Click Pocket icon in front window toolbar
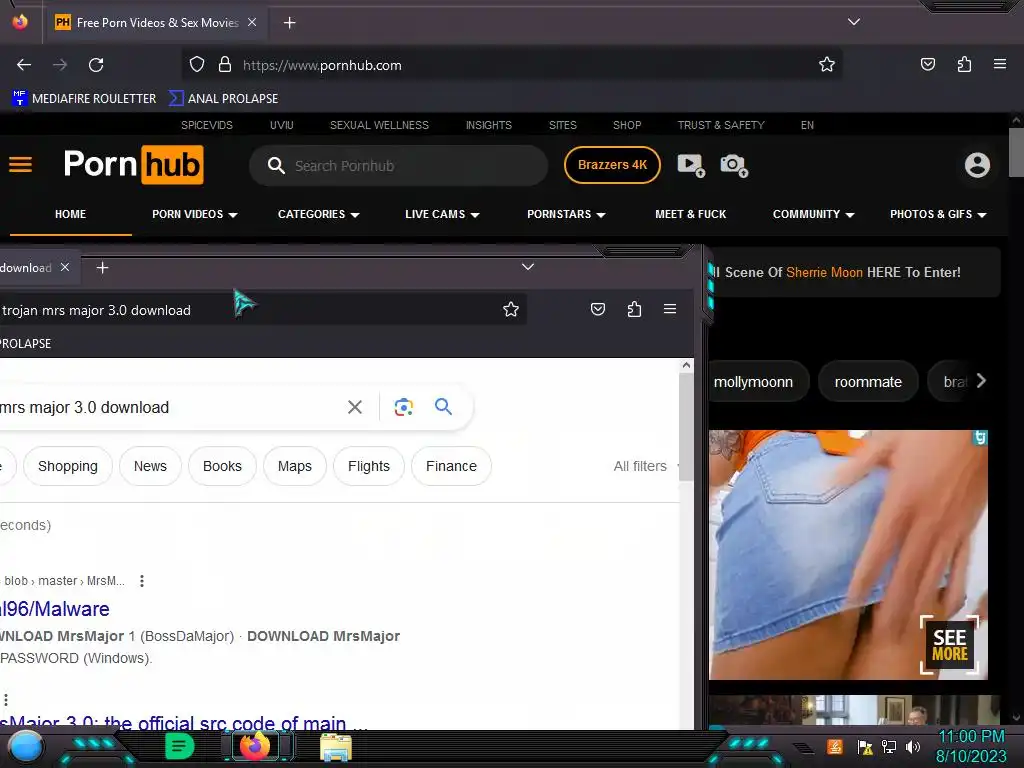This screenshot has height=768, width=1024. pyautogui.click(x=598, y=309)
